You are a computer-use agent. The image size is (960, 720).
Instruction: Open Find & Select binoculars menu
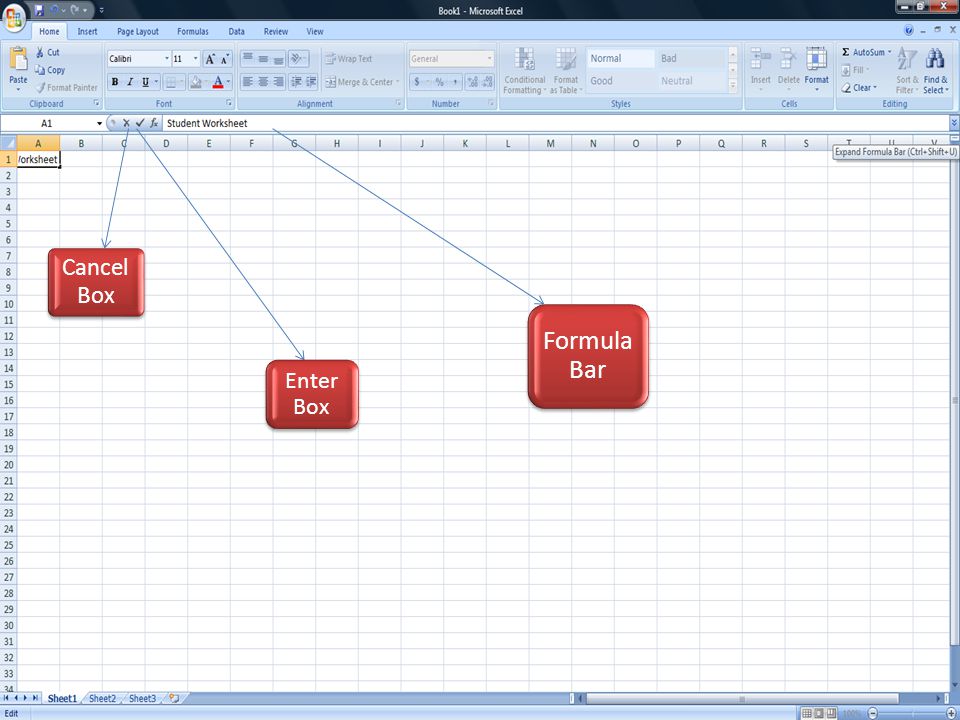pyautogui.click(x=936, y=71)
